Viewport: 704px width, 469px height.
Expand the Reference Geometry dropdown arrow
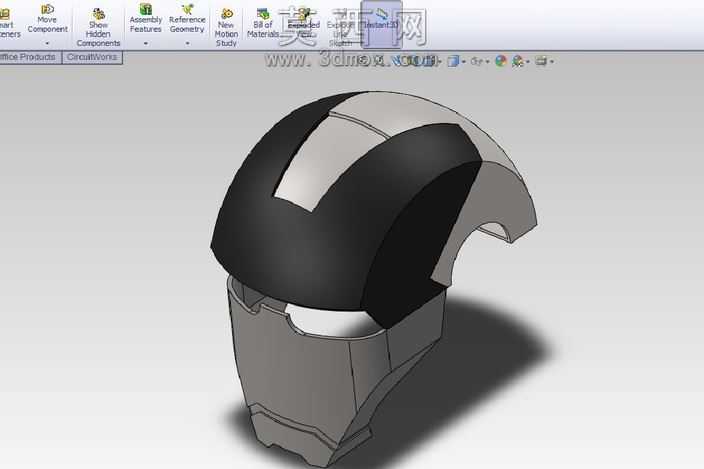click(187, 44)
